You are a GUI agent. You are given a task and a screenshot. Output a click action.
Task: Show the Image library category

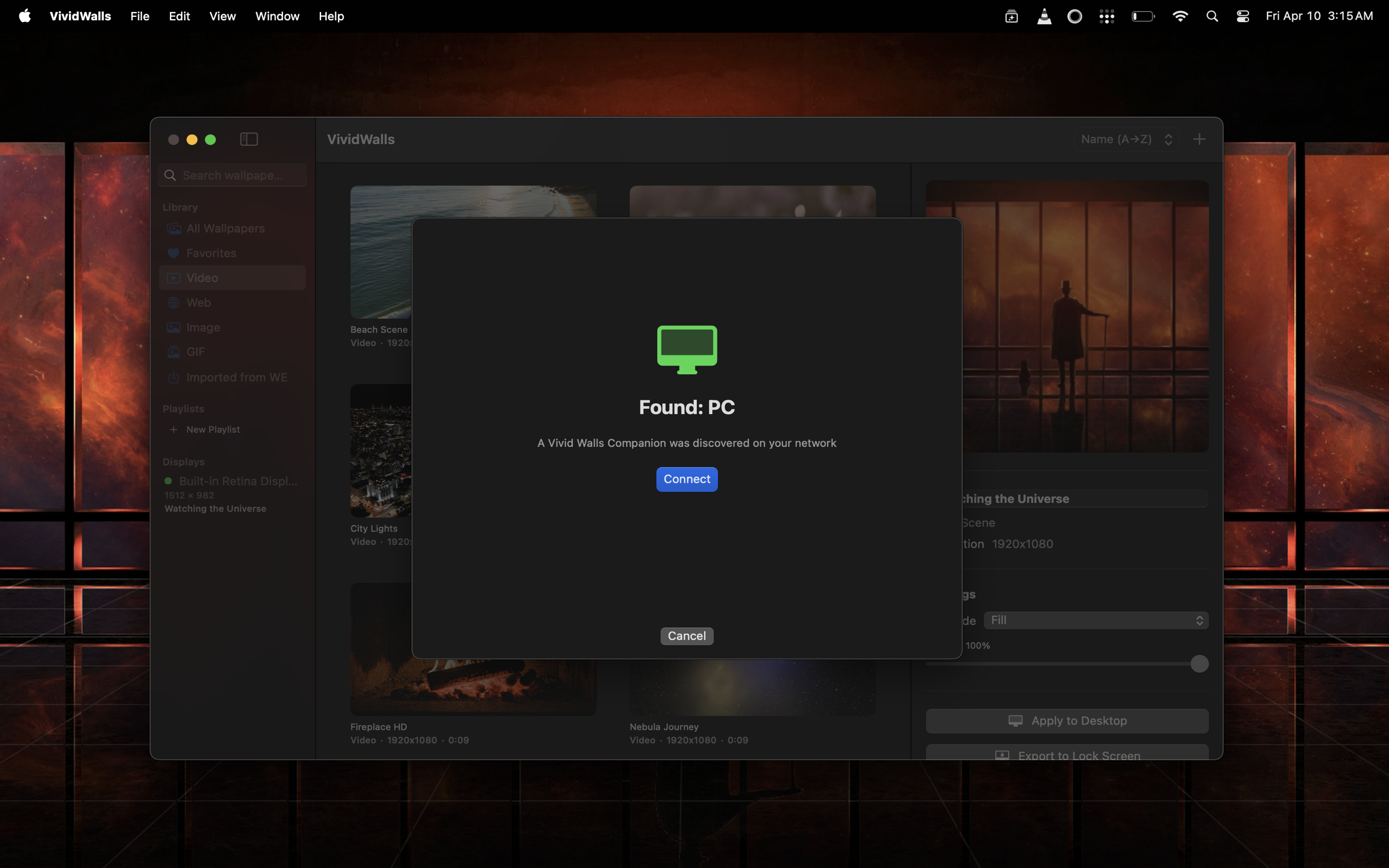pyautogui.click(x=232, y=327)
